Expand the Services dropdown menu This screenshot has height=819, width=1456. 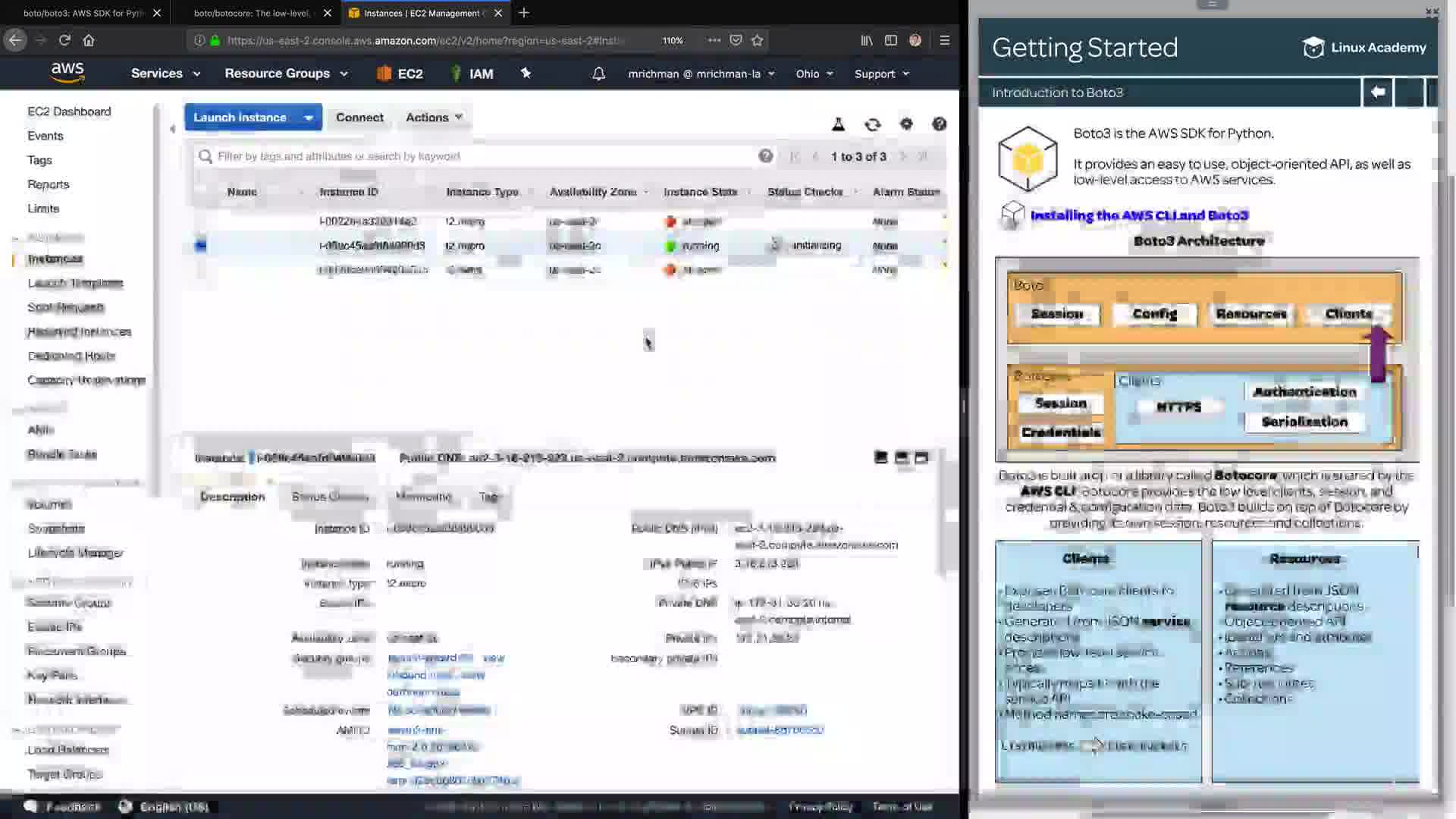165,74
